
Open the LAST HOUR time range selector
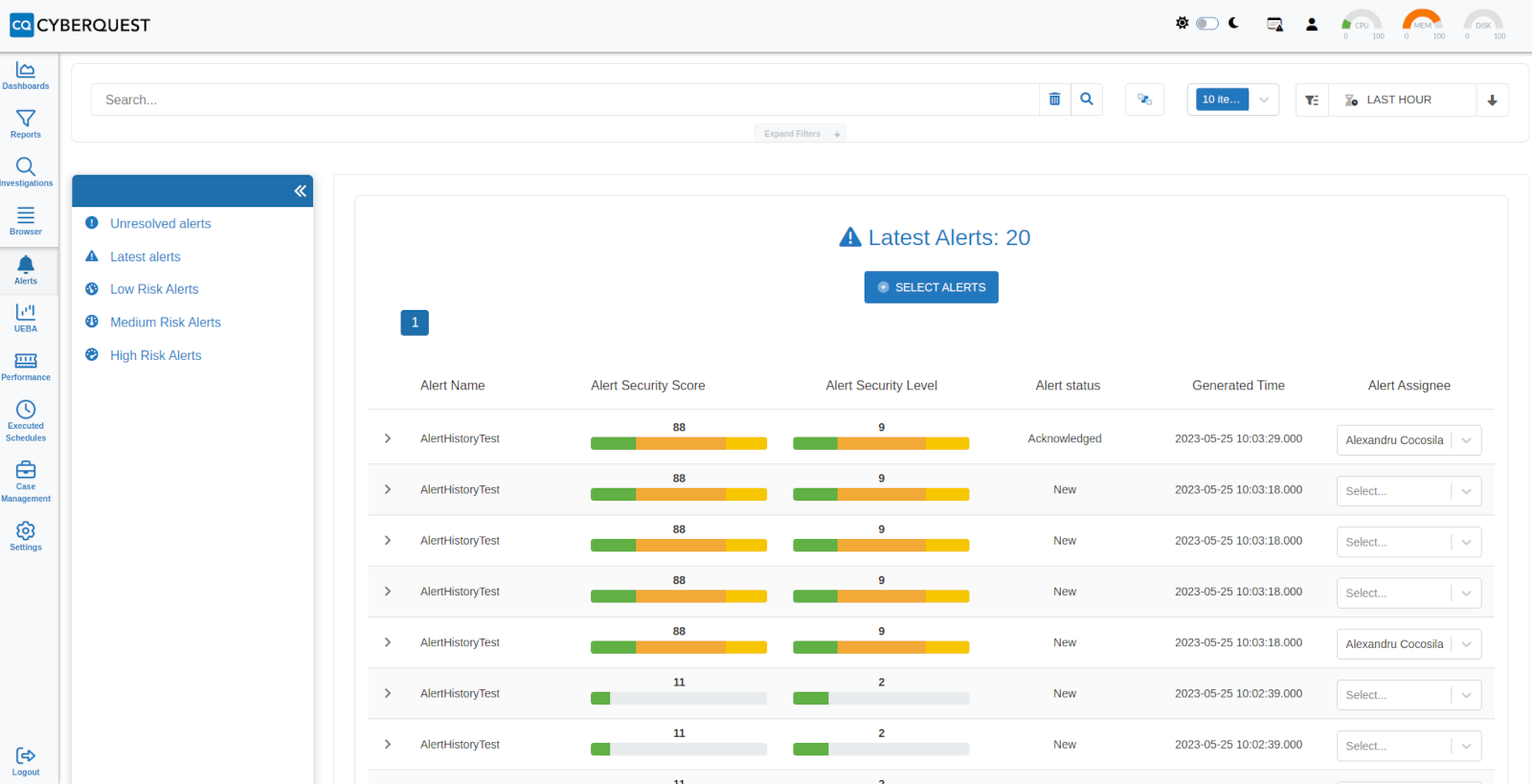tap(1403, 100)
